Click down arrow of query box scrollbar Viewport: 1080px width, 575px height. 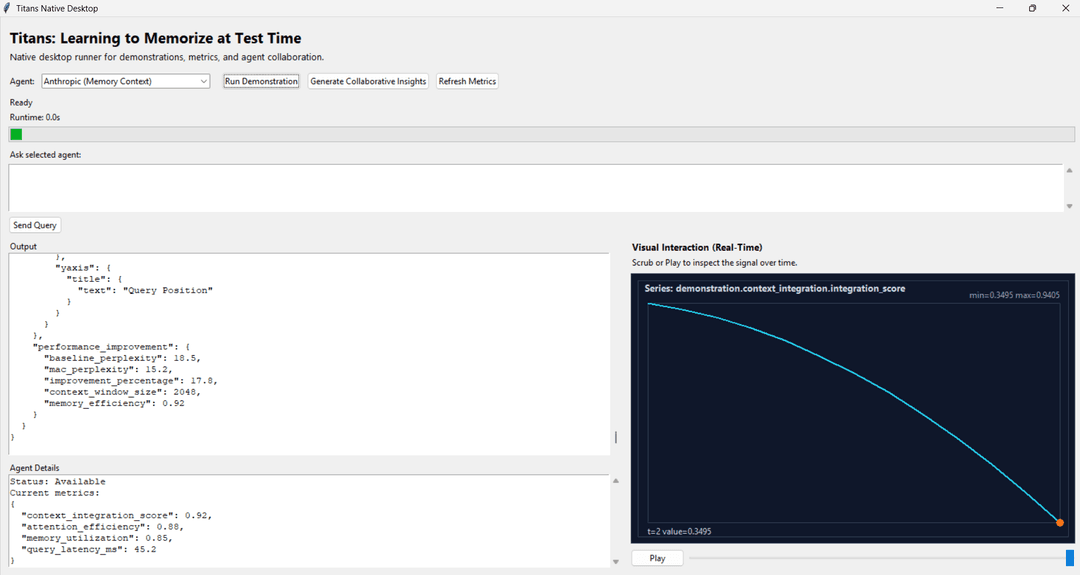click(1069, 206)
